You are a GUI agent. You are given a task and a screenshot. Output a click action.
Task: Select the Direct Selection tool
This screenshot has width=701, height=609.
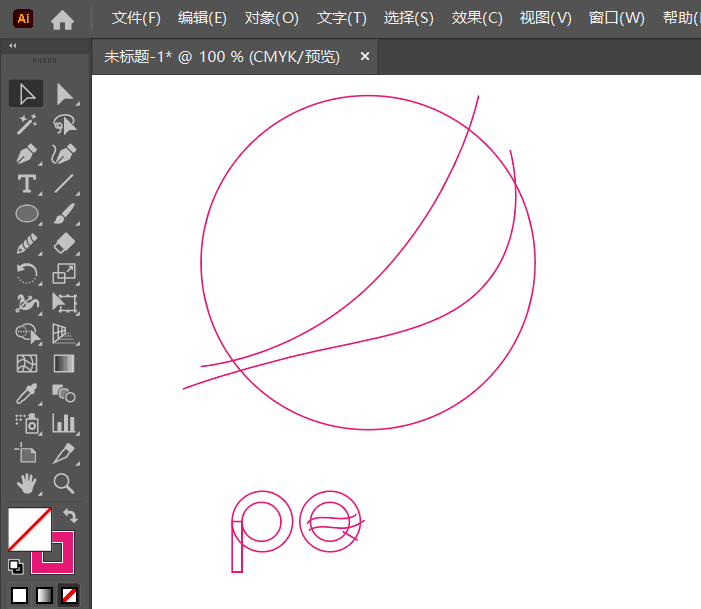pyautogui.click(x=64, y=93)
